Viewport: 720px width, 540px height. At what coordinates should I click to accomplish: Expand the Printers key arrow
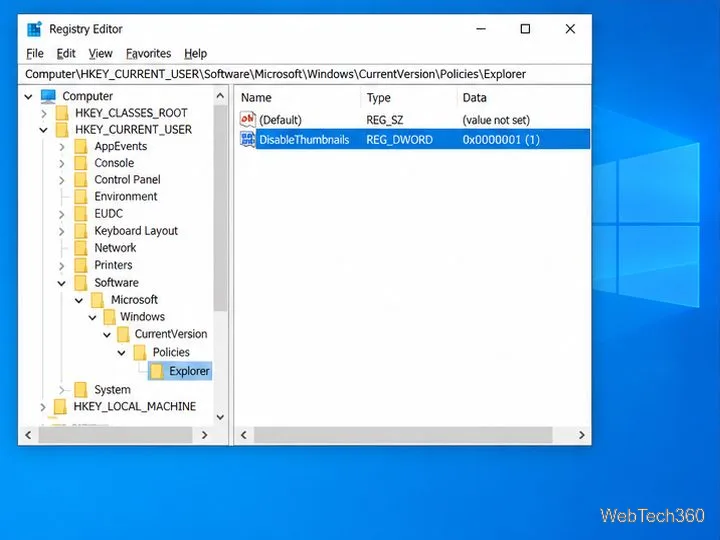coord(62,265)
